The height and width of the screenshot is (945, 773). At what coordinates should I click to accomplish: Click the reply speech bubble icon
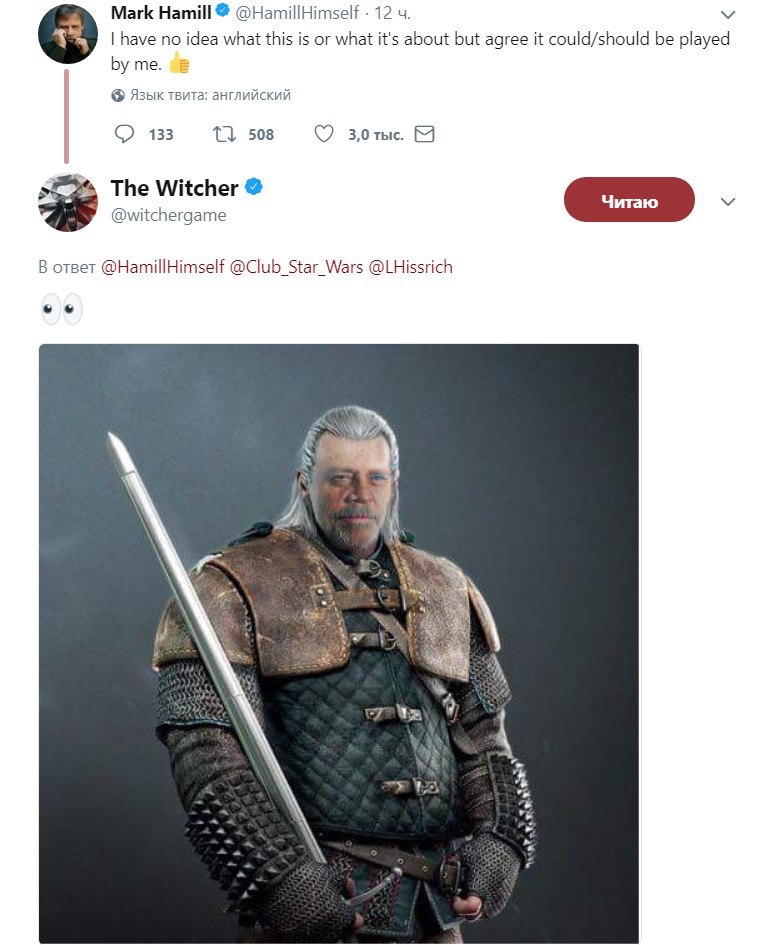125,134
